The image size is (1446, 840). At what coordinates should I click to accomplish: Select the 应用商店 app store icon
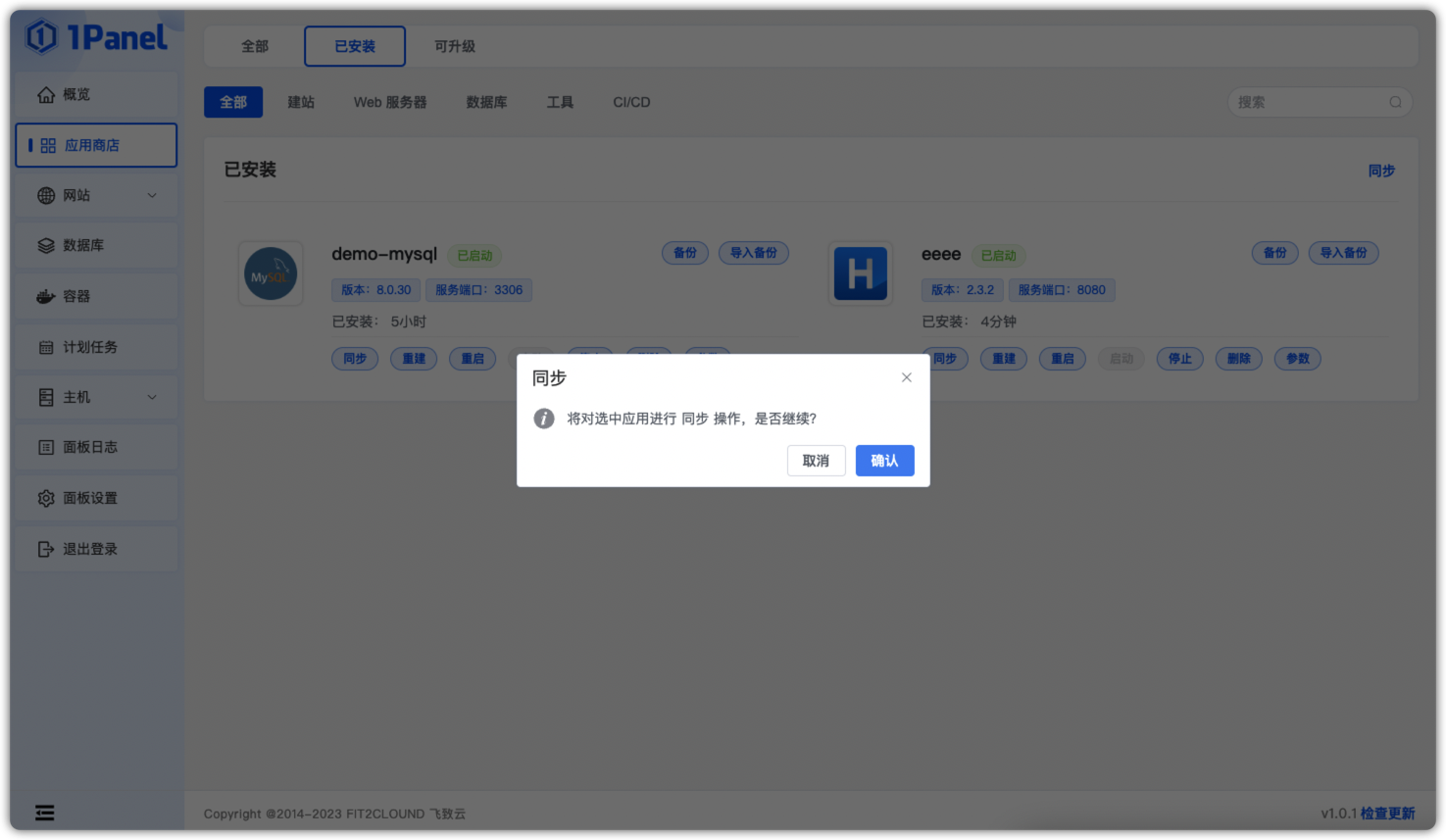pyautogui.click(x=46, y=144)
